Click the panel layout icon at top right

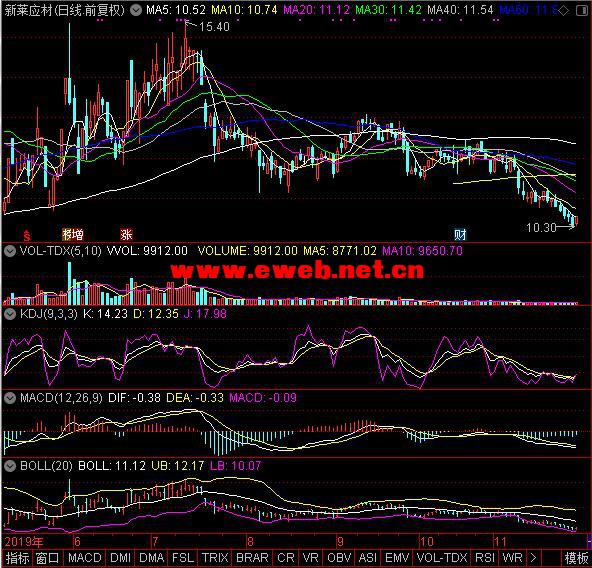pyautogui.click(x=582, y=11)
